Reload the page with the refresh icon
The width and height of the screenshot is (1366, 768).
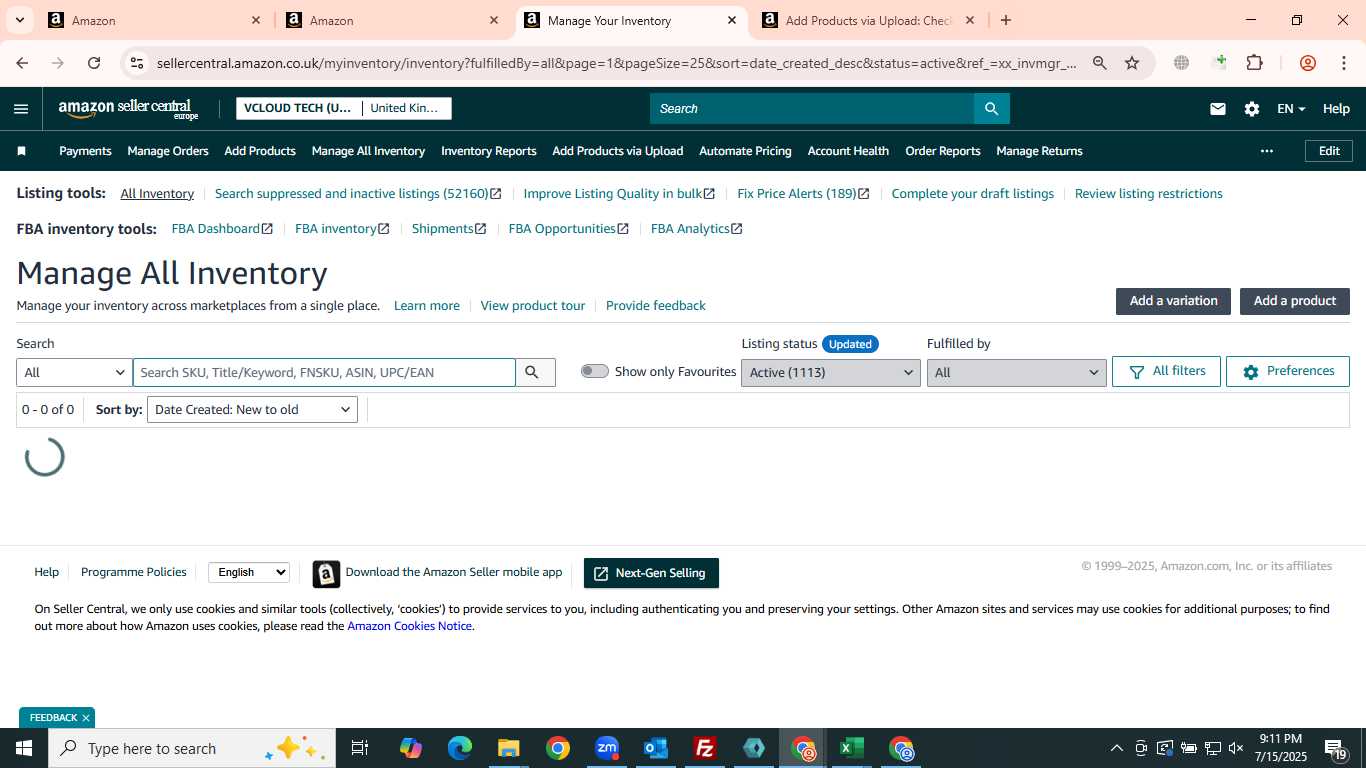94,63
